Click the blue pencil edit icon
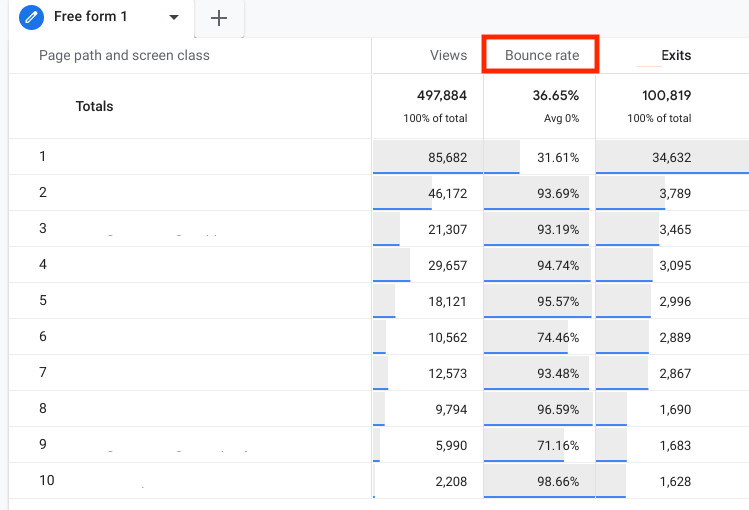 tap(32, 17)
